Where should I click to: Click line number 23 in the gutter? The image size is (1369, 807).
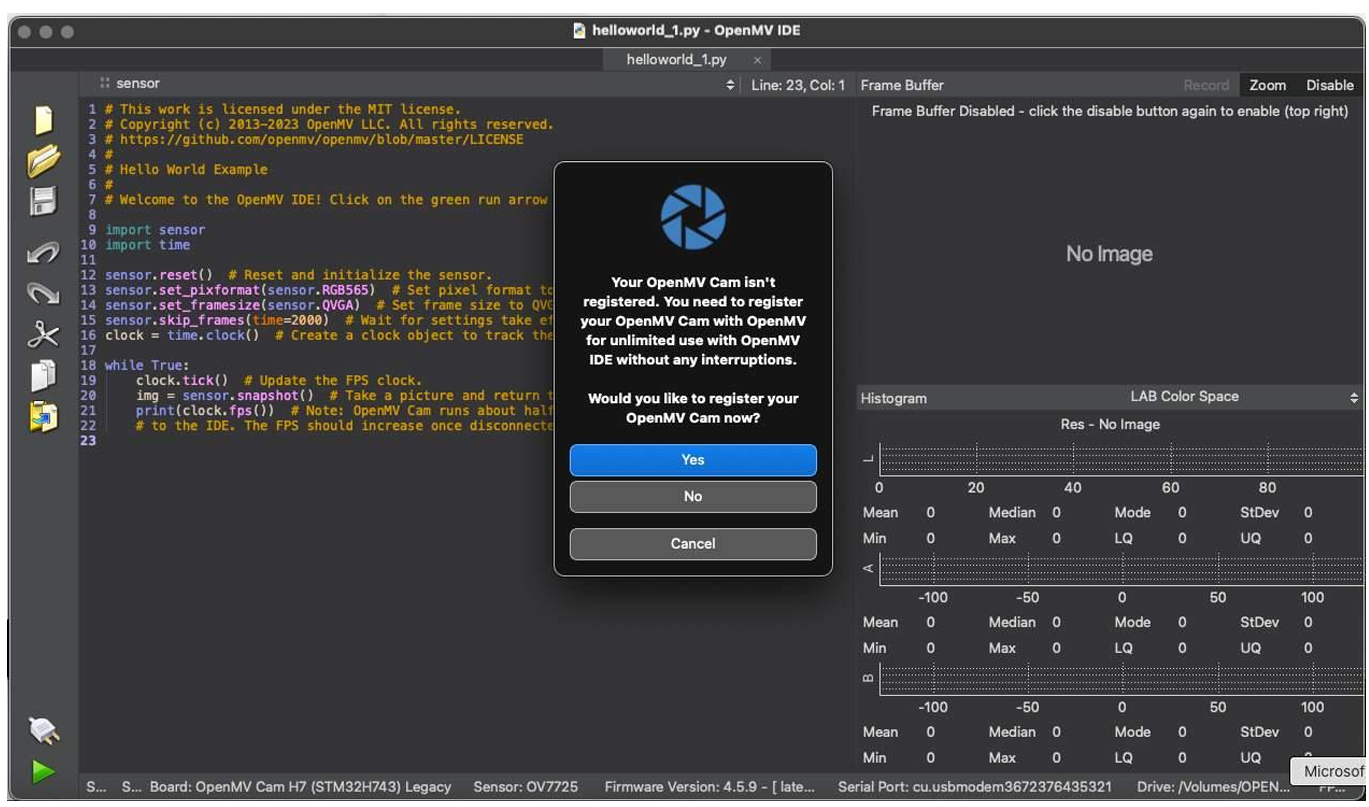point(89,441)
